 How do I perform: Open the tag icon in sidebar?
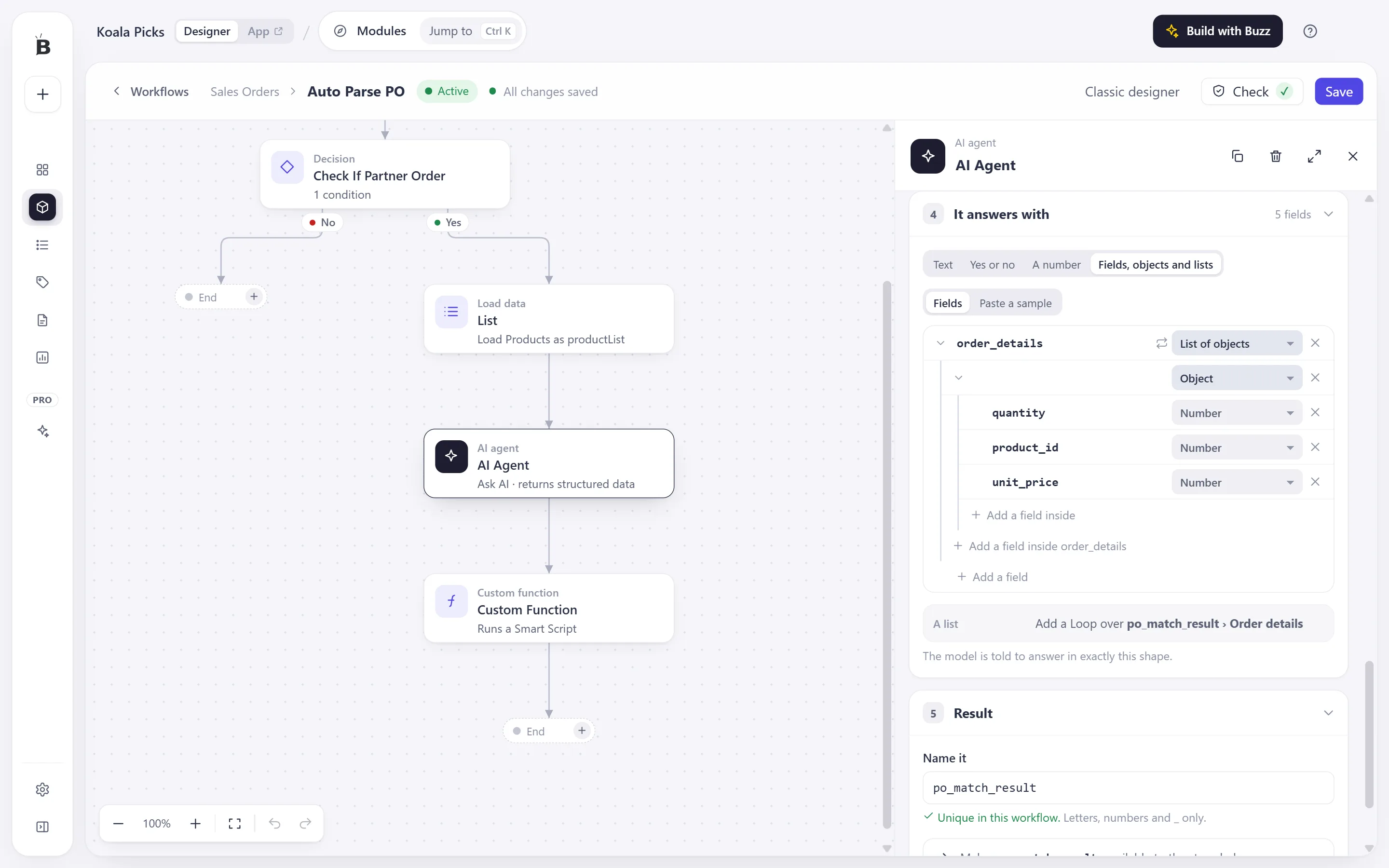pos(42,282)
